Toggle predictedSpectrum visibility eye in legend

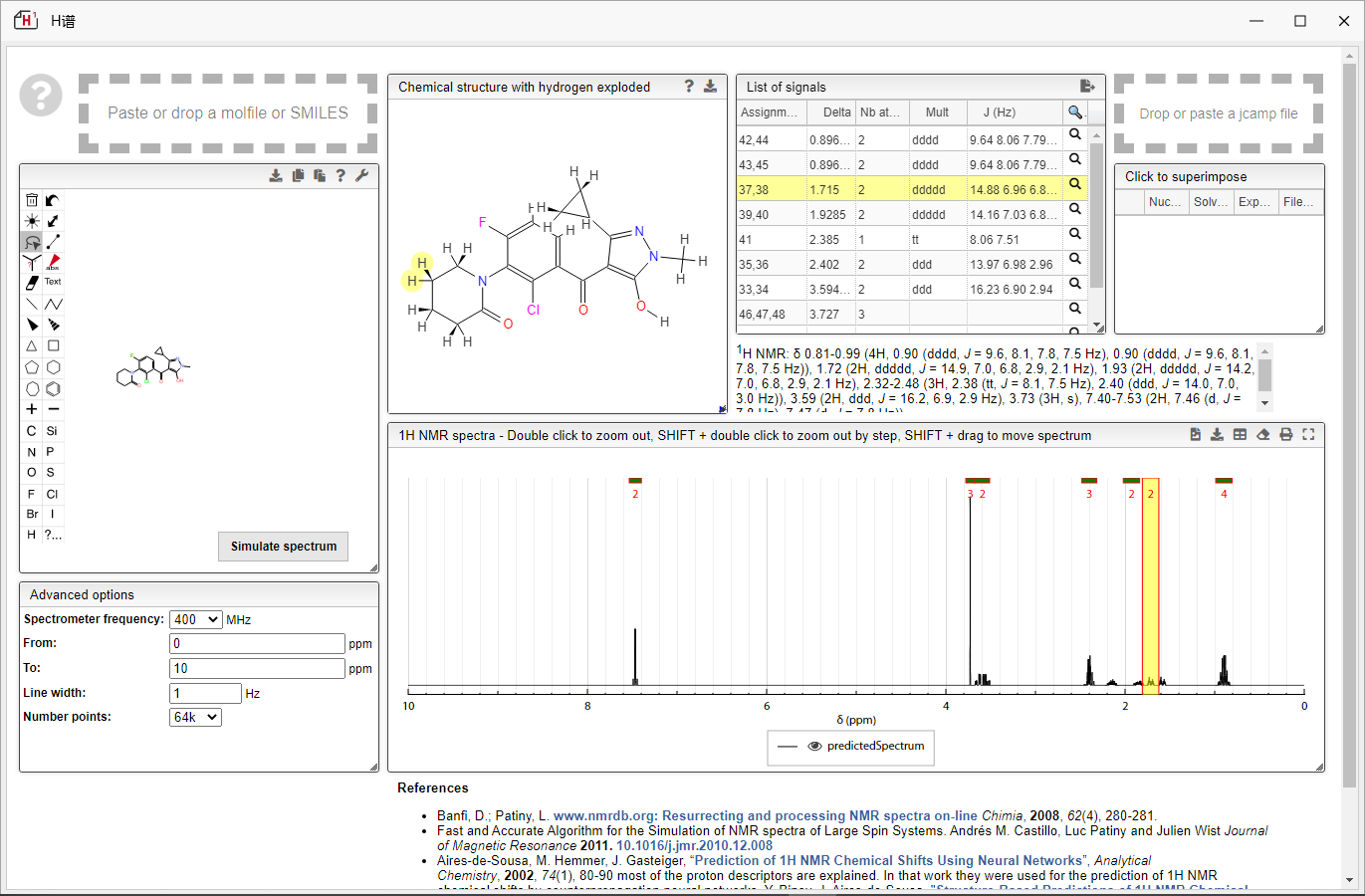pyautogui.click(x=814, y=747)
